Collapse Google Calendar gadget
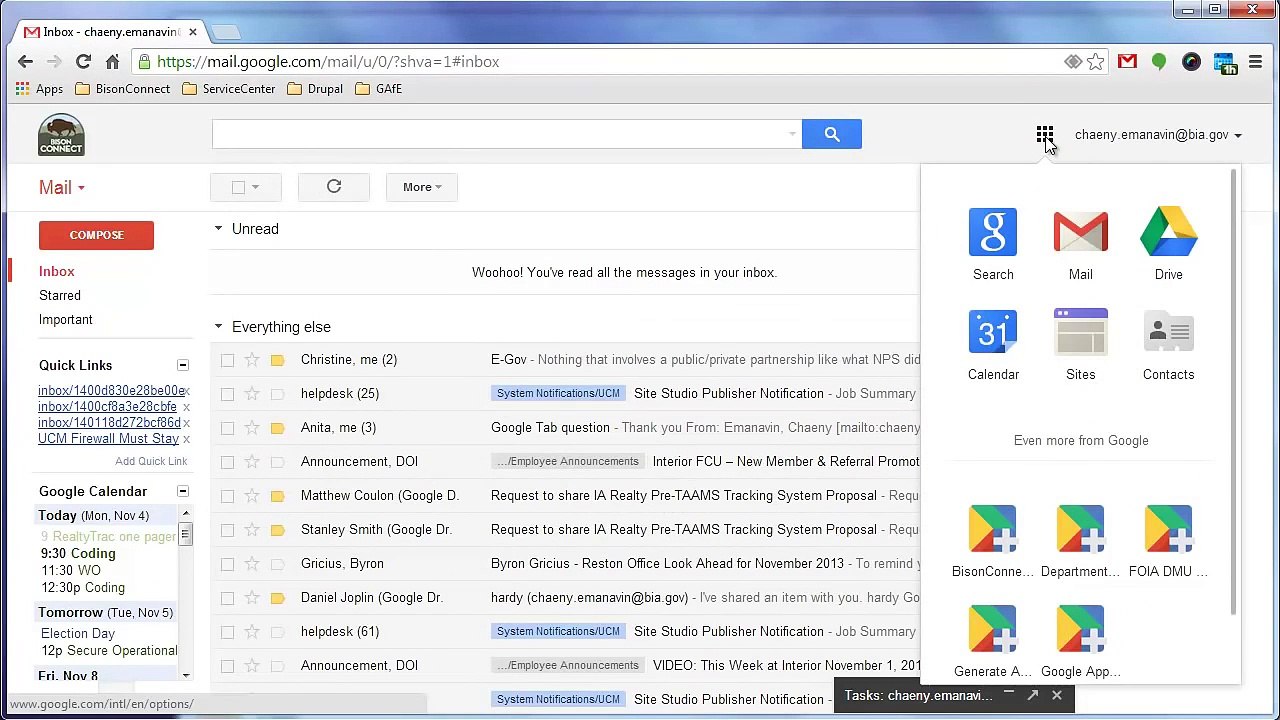Viewport: 1280px width, 720px height. (x=183, y=492)
